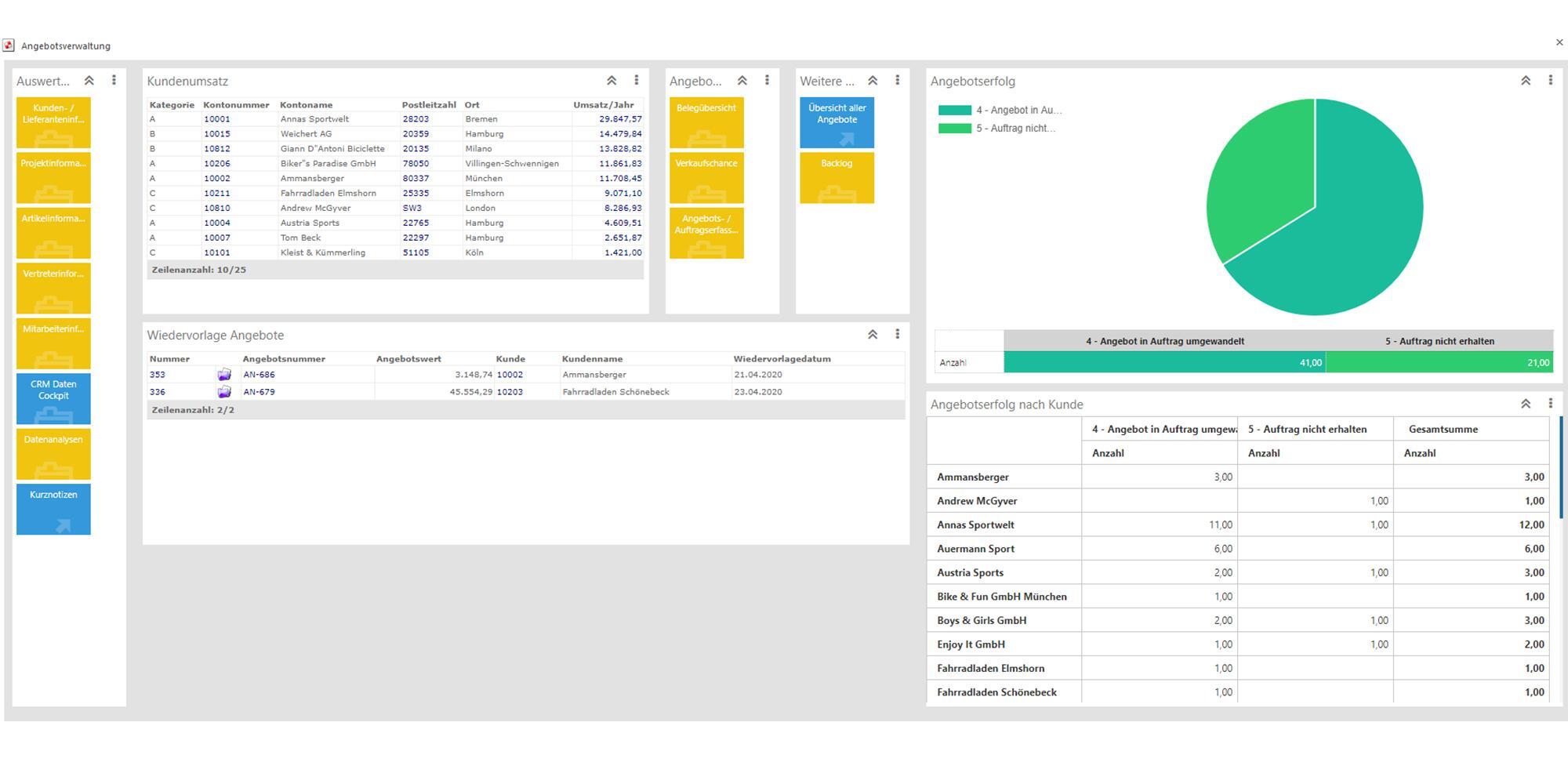
Task: Close the Angebotsverwaltung window
Action: [1559, 42]
